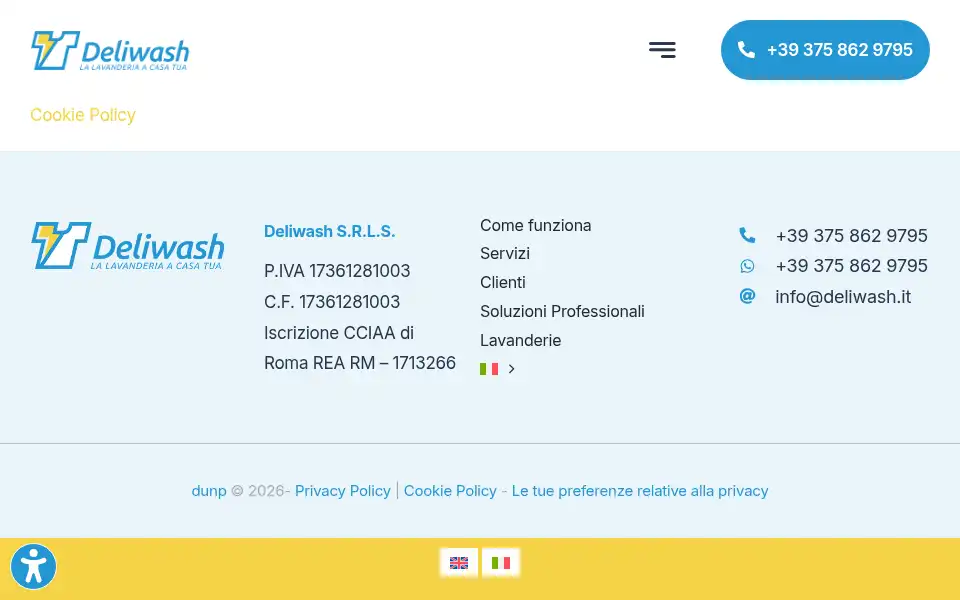Email info@deliwash.it link
This screenshot has height=600, width=960.
pyautogui.click(x=842, y=296)
